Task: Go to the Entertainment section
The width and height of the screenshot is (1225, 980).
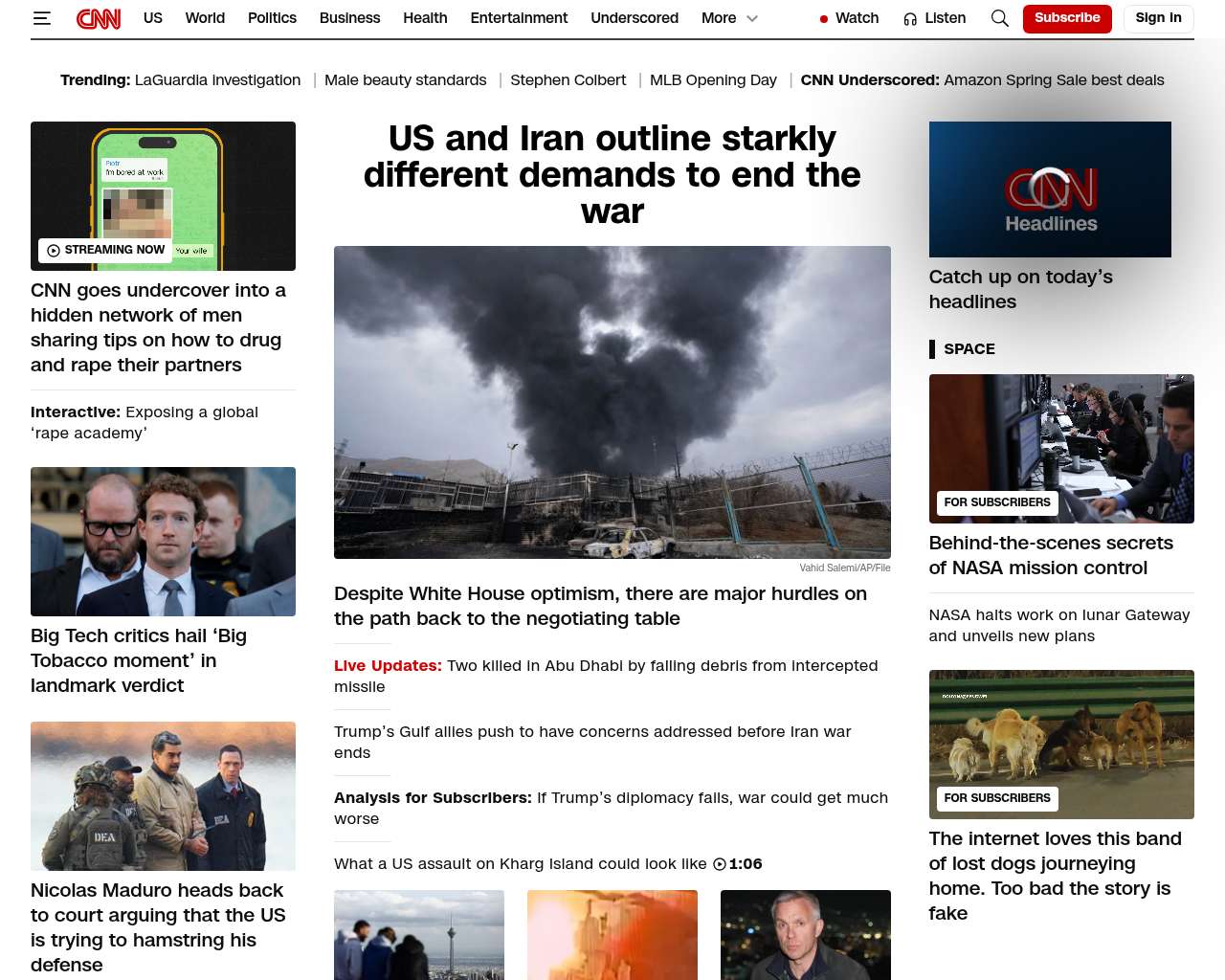Action: tap(519, 18)
